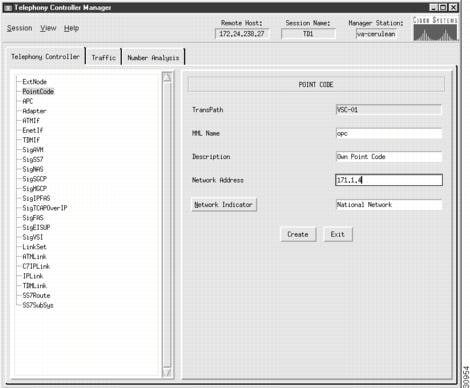
Task: Click the tree scrollbar down arrow
Action: point(167,372)
